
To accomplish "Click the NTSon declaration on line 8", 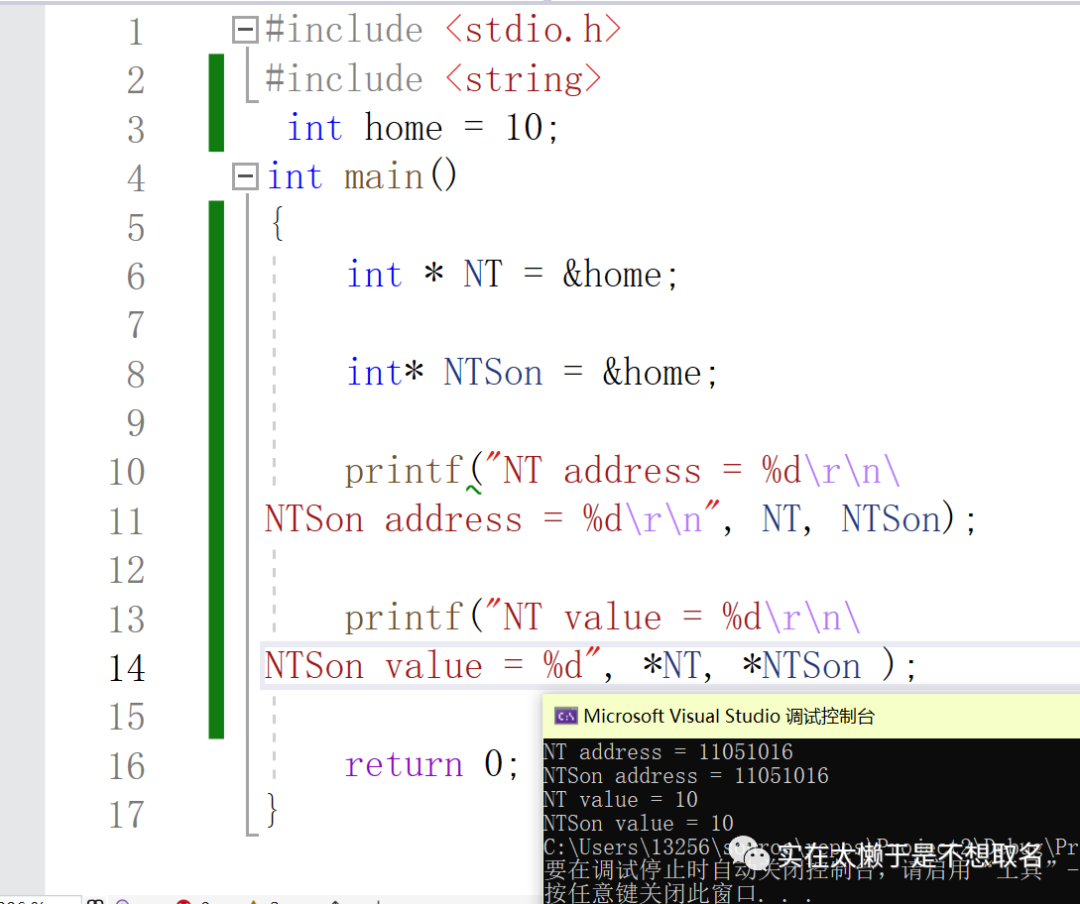I will click(493, 373).
